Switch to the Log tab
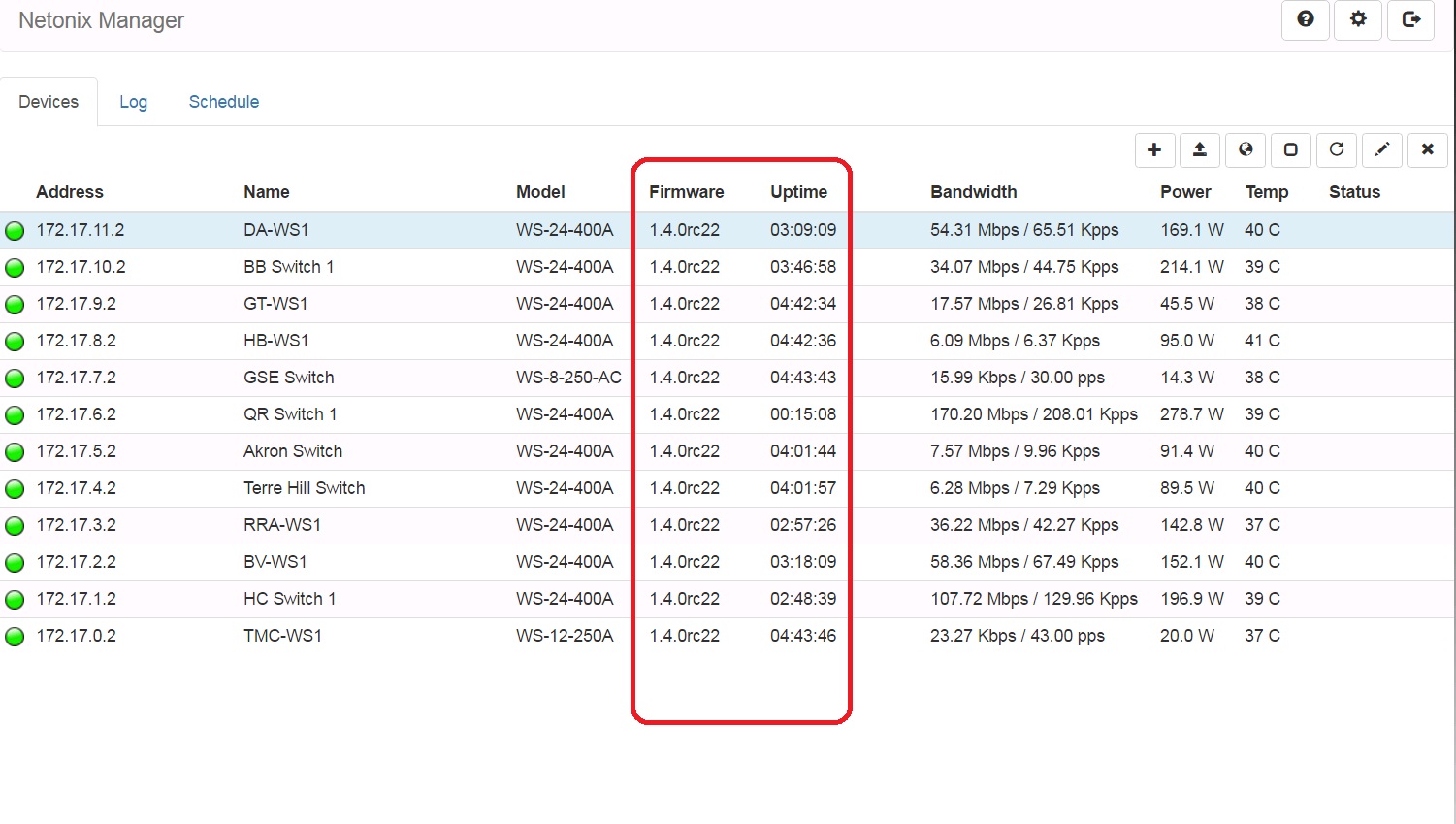1456x824 pixels. click(x=133, y=102)
